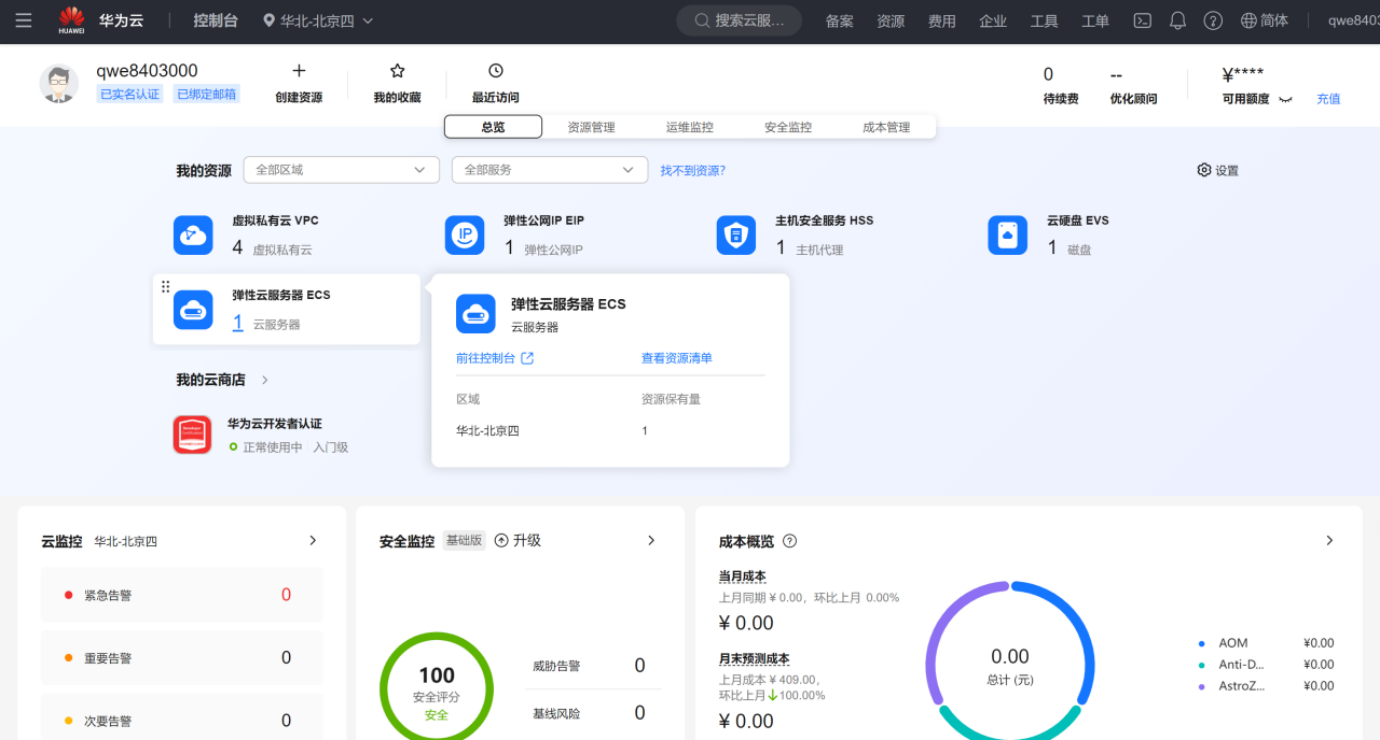Switch to the 总览 tab
This screenshot has height=740, width=1380.
pos(493,127)
